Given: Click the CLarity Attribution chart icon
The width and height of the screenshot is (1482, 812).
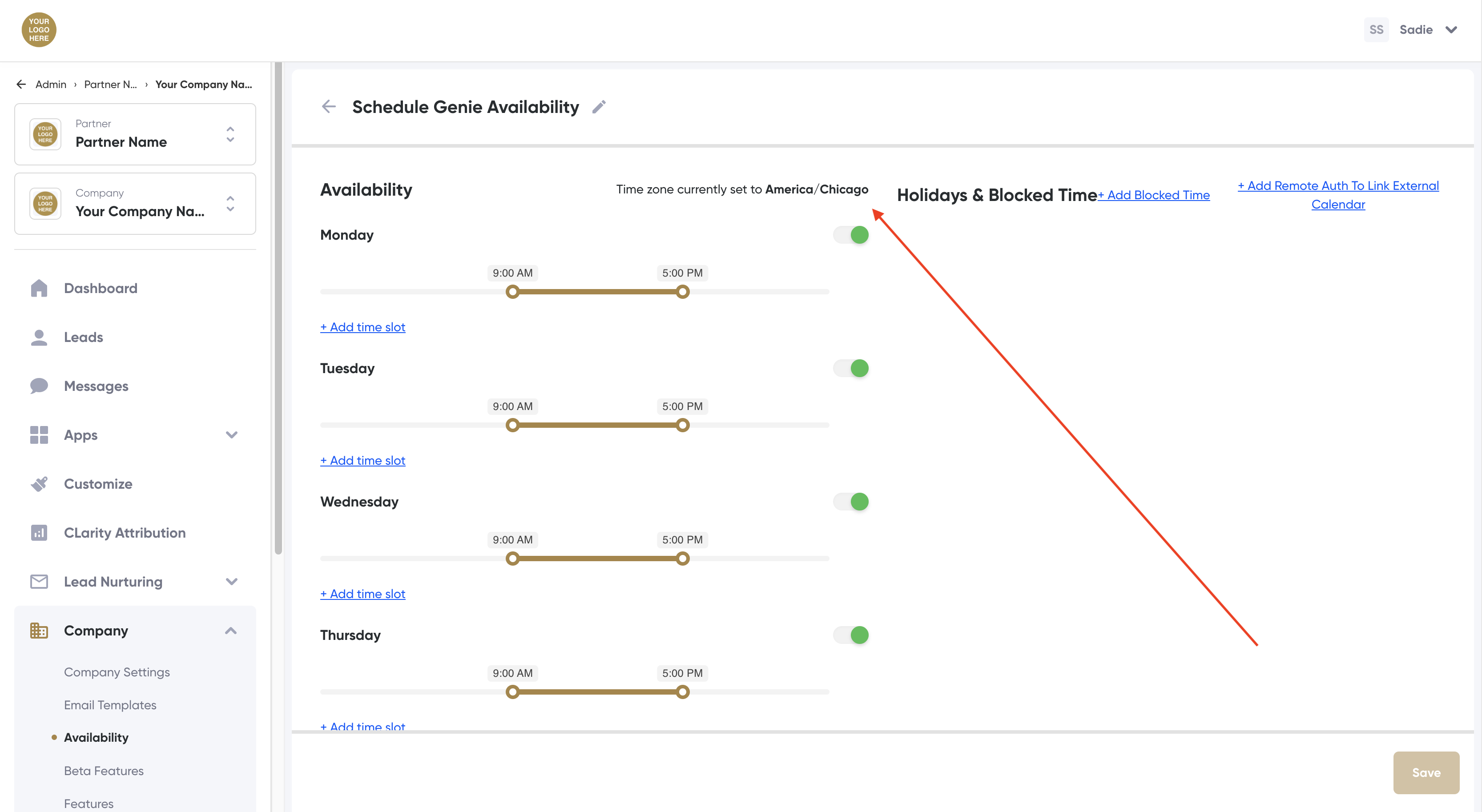Looking at the screenshot, I should (39, 533).
